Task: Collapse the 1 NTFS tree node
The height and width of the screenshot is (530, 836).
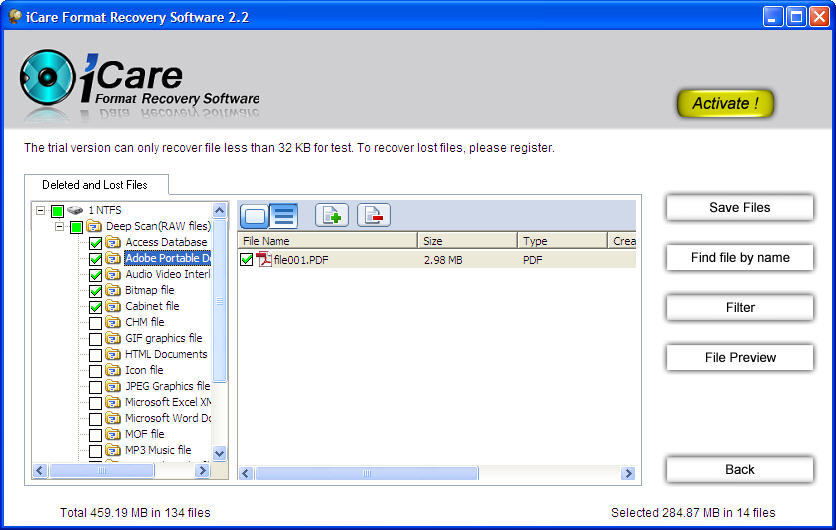Action: (40, 210)
